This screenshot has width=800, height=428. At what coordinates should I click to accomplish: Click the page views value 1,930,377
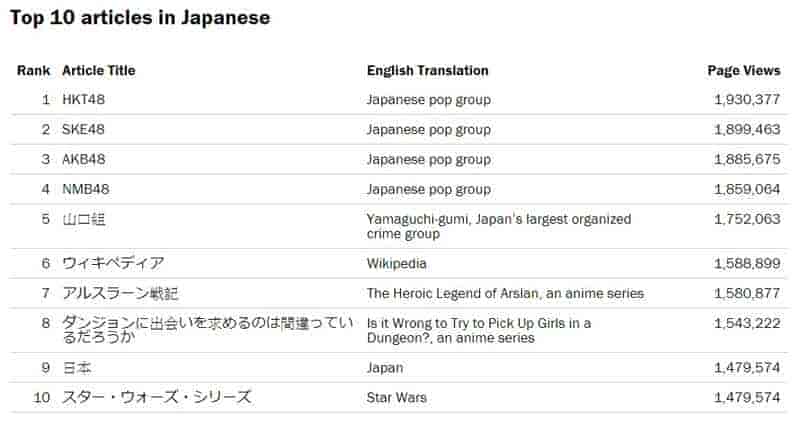747,99
